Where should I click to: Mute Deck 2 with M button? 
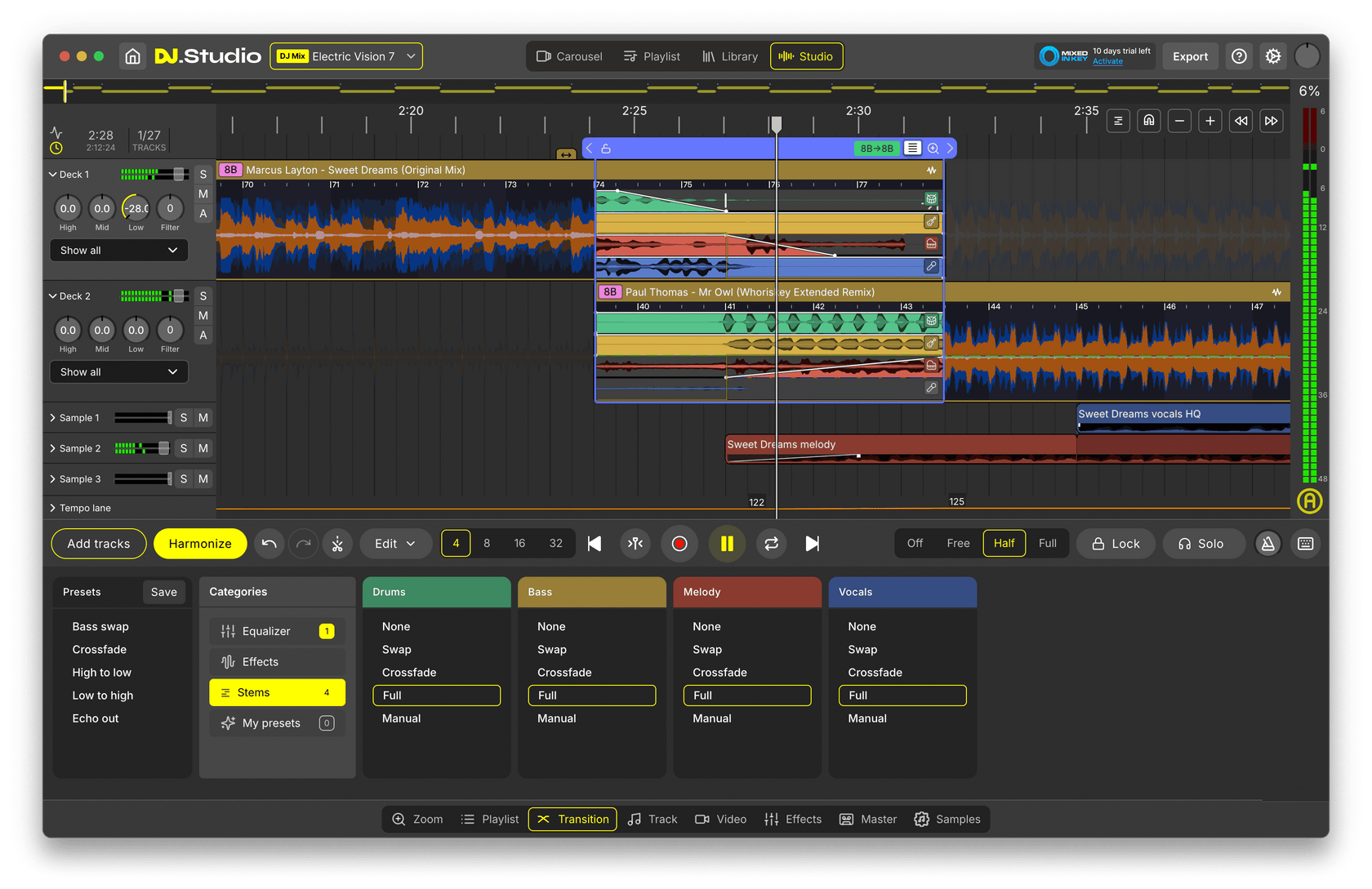tap(203, 316)
